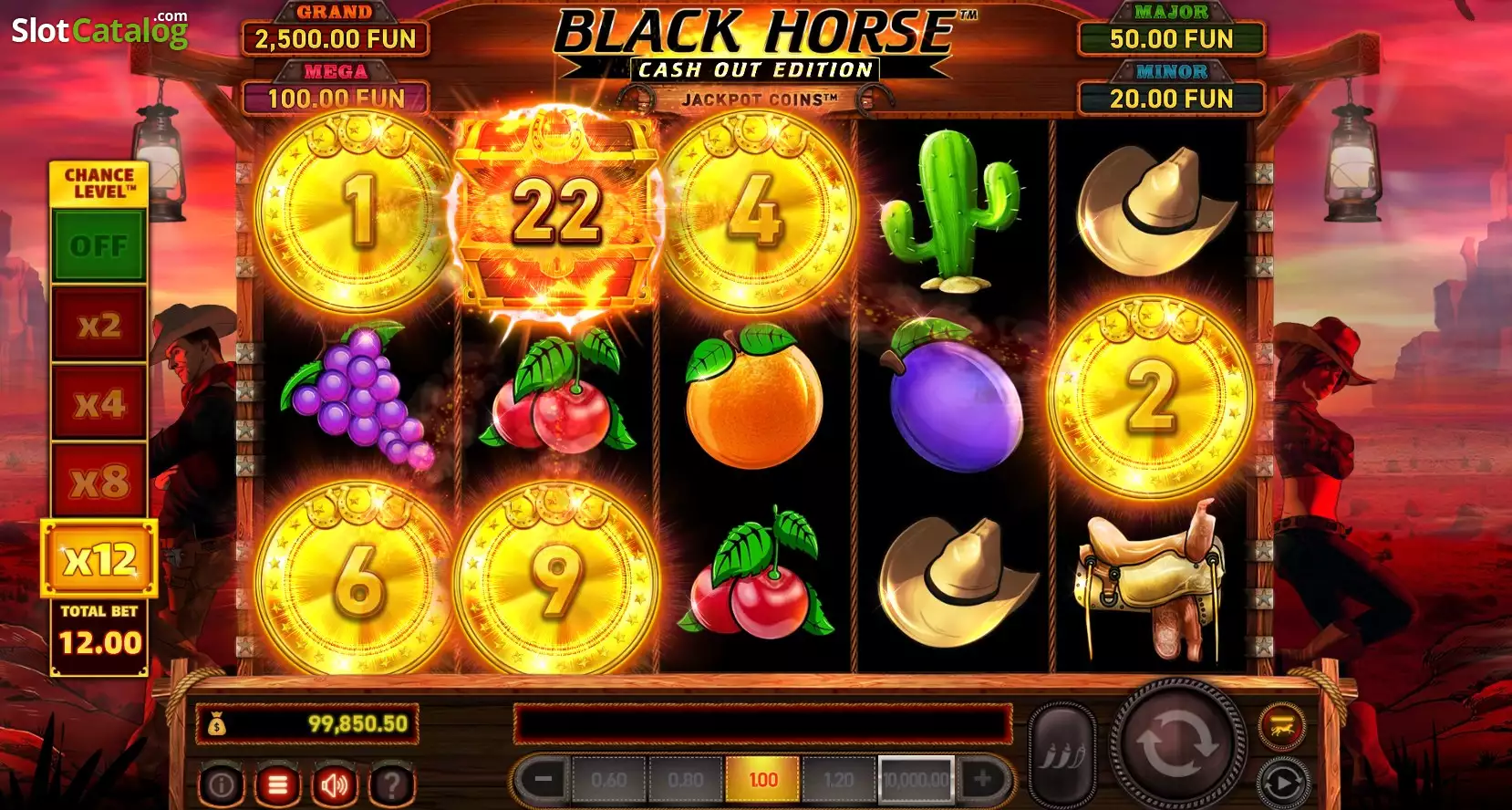Viewport: 1512px width, 810px height.
Task: Turn Chance Level OFF
Action: 98,245
